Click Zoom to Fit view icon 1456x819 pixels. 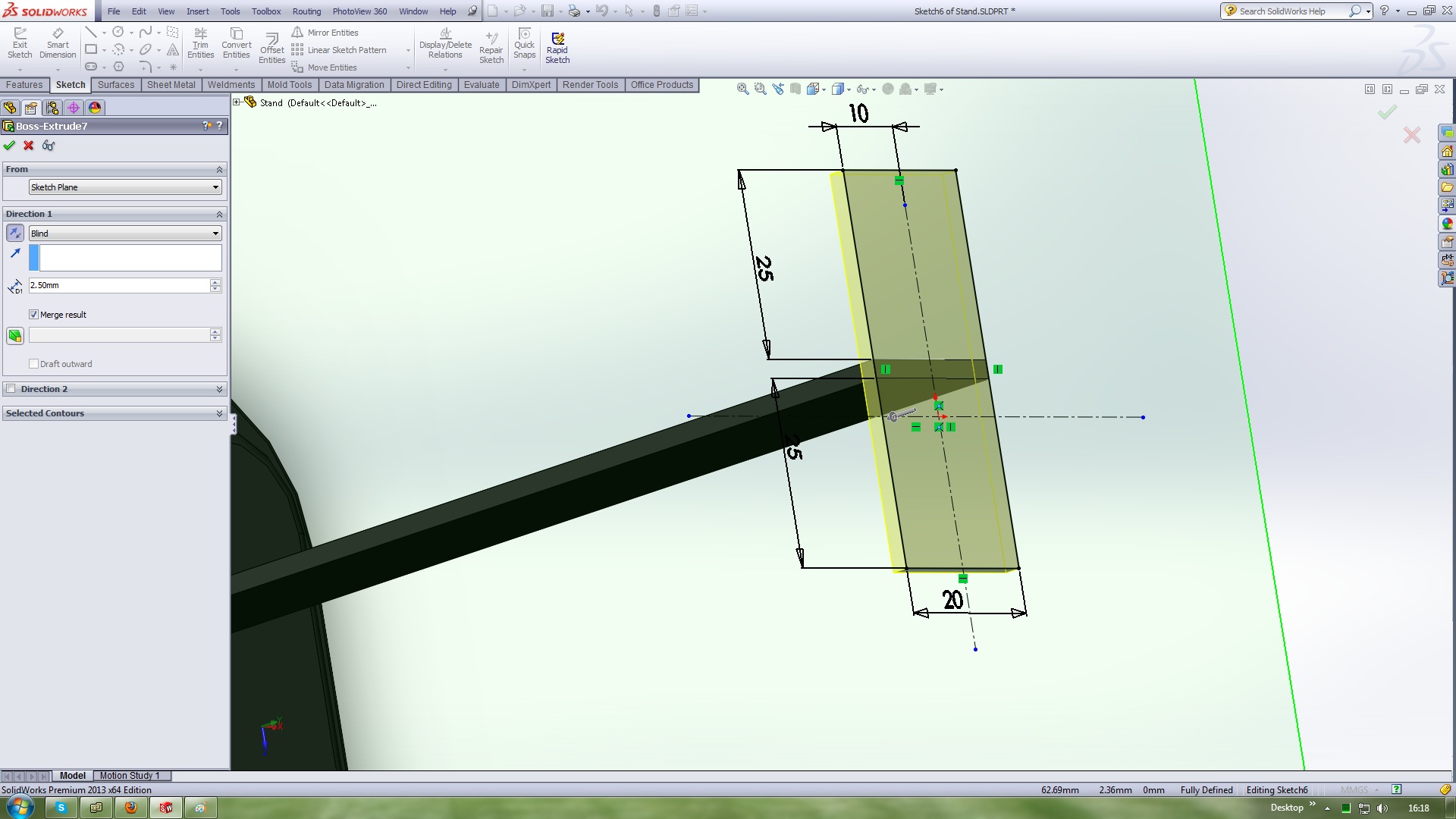click(742, 89)
